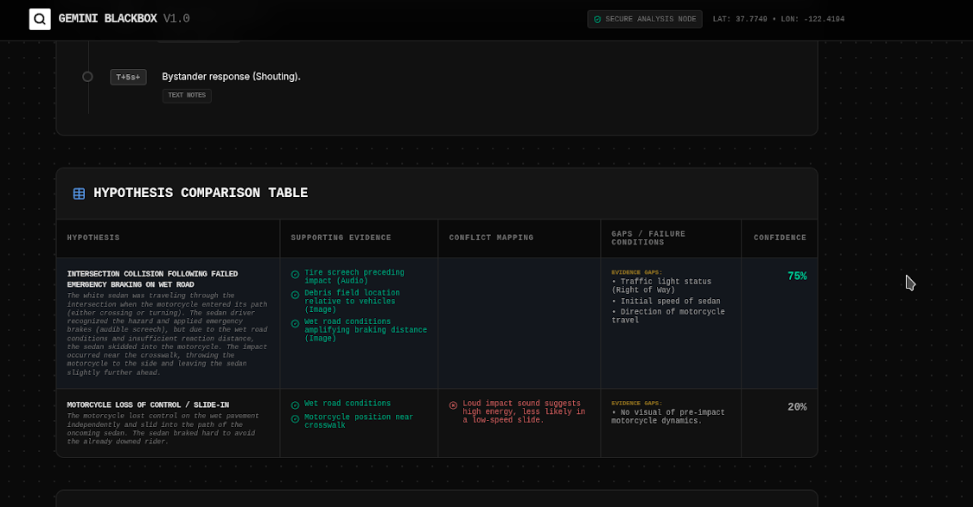This screenshot has width=973, height=507.
Task: Click the Direction of motorcycle travel gap item
Action: click(x=668, y=316)
